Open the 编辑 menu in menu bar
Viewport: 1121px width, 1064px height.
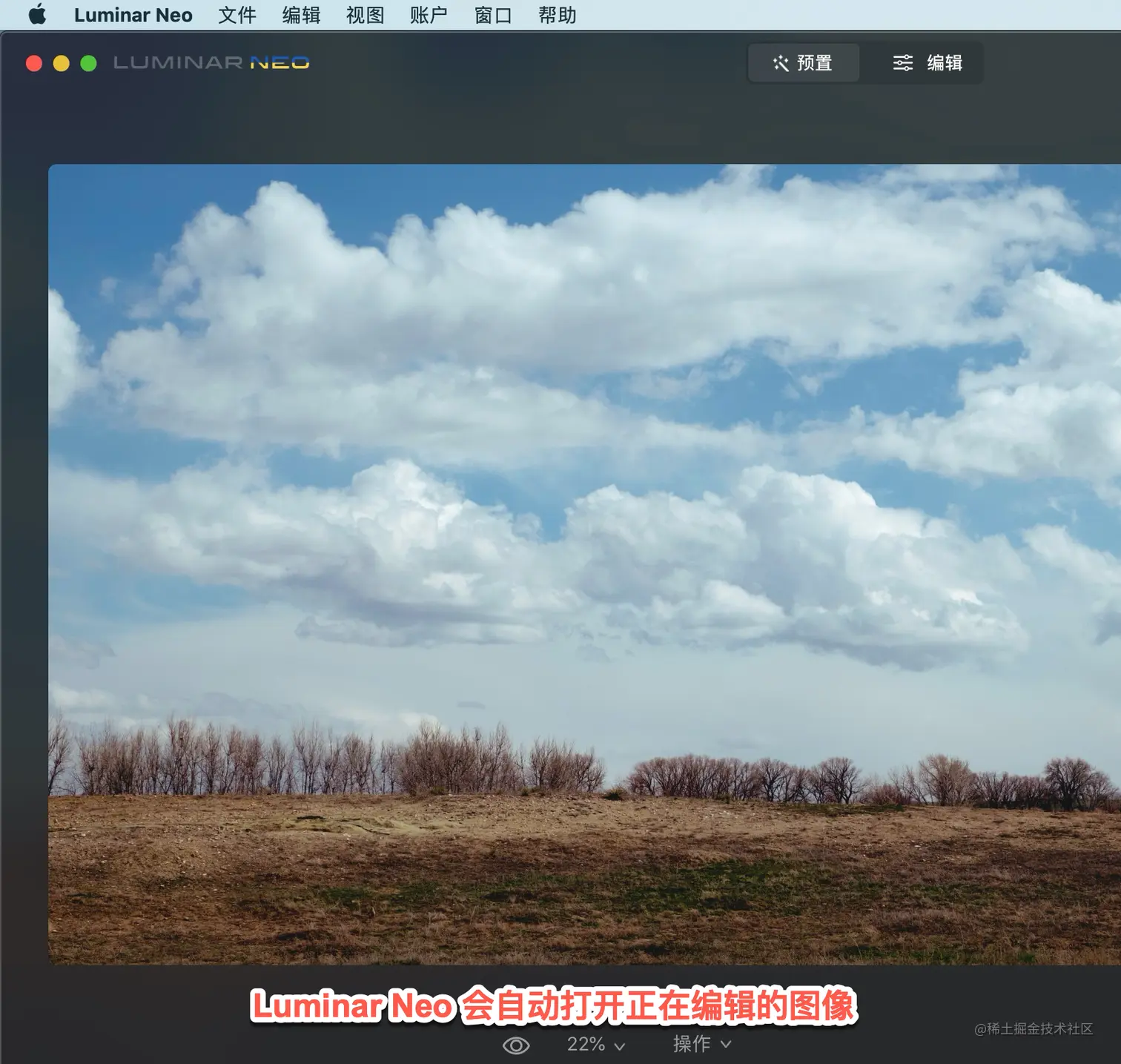(x=301, y=15)
